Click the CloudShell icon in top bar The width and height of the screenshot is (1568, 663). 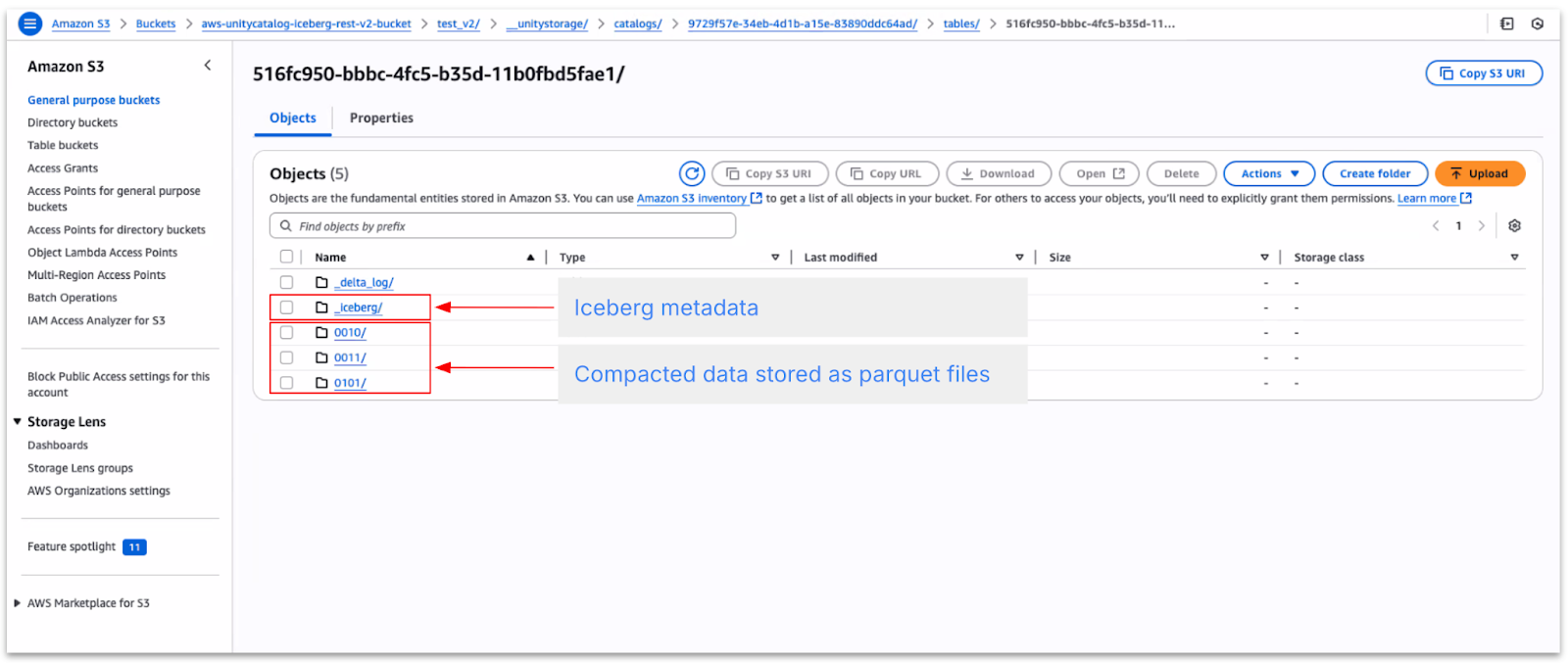1507,24
